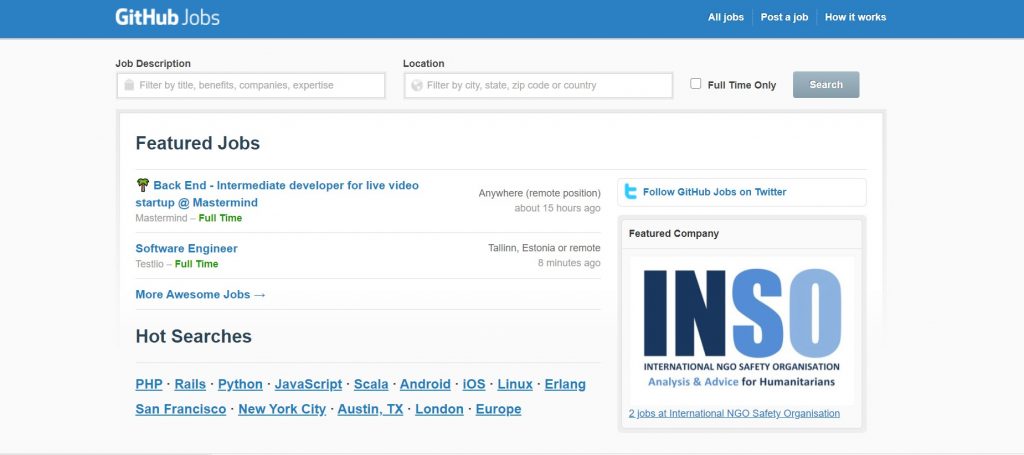
Task: Click the Hot Searches heading
Action: pos(193,336)
